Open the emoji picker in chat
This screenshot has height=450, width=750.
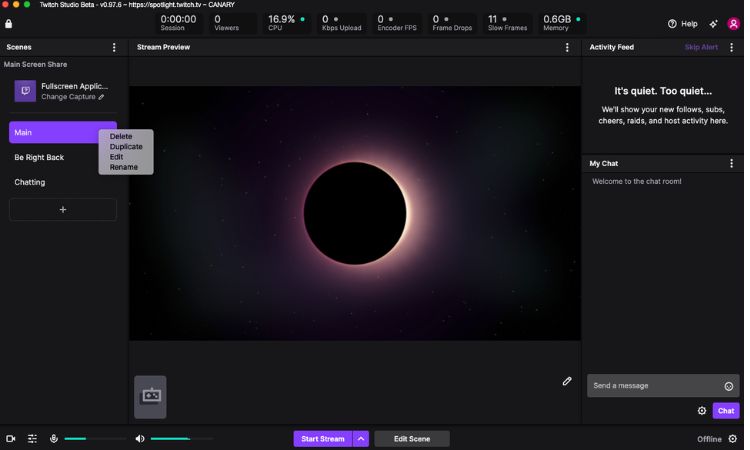pyautogui.click(x=728, y=386)
